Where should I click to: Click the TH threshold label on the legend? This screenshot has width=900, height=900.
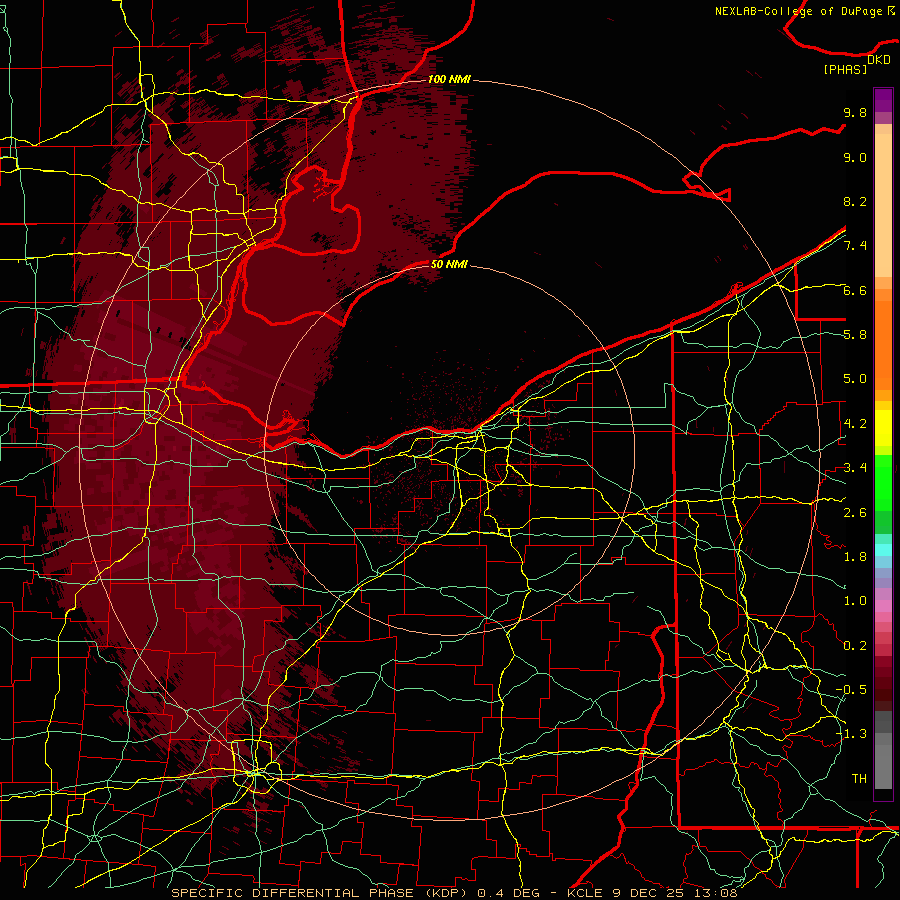click(859, 779)
